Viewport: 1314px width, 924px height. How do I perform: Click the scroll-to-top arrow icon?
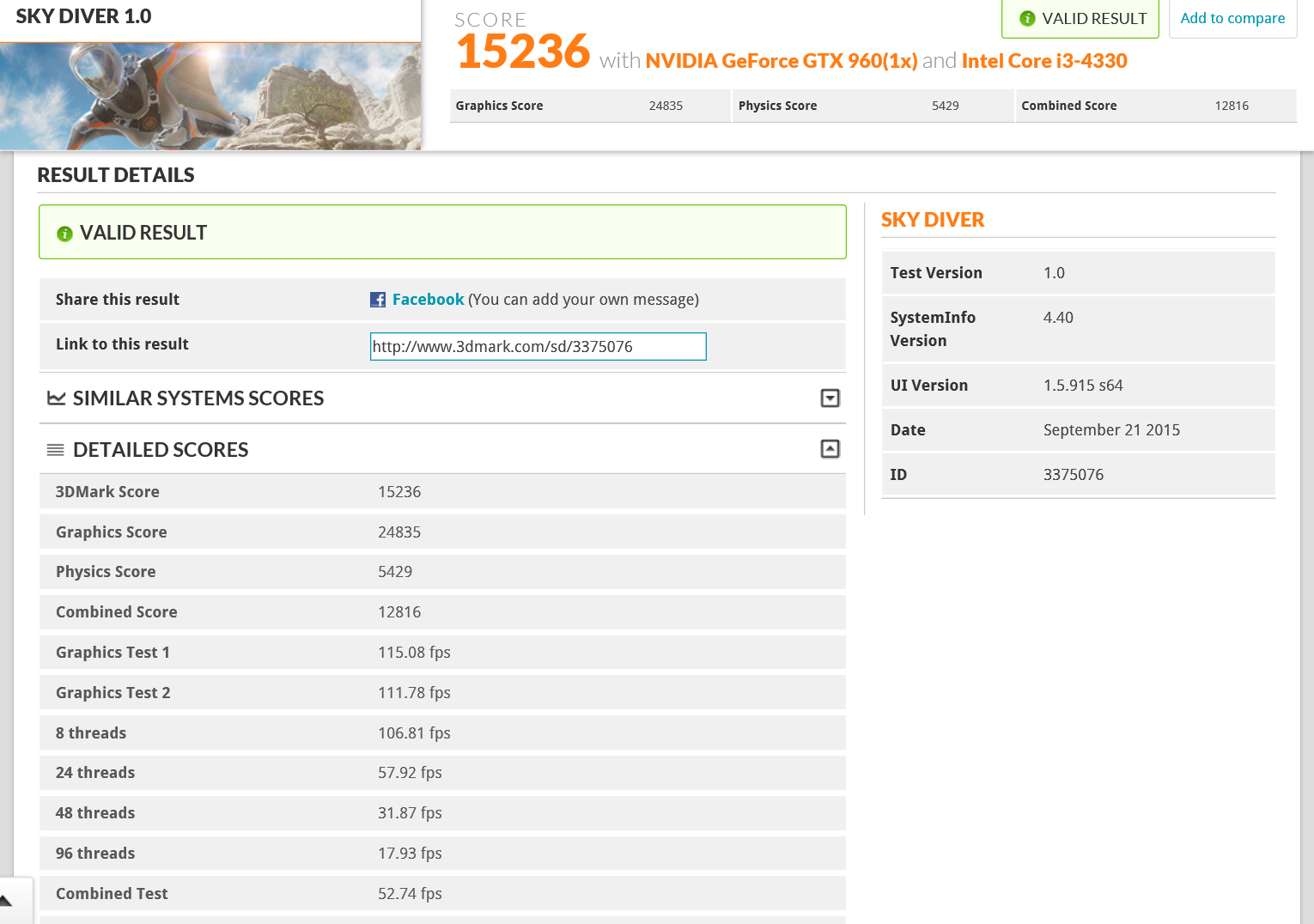click(7, 900)
